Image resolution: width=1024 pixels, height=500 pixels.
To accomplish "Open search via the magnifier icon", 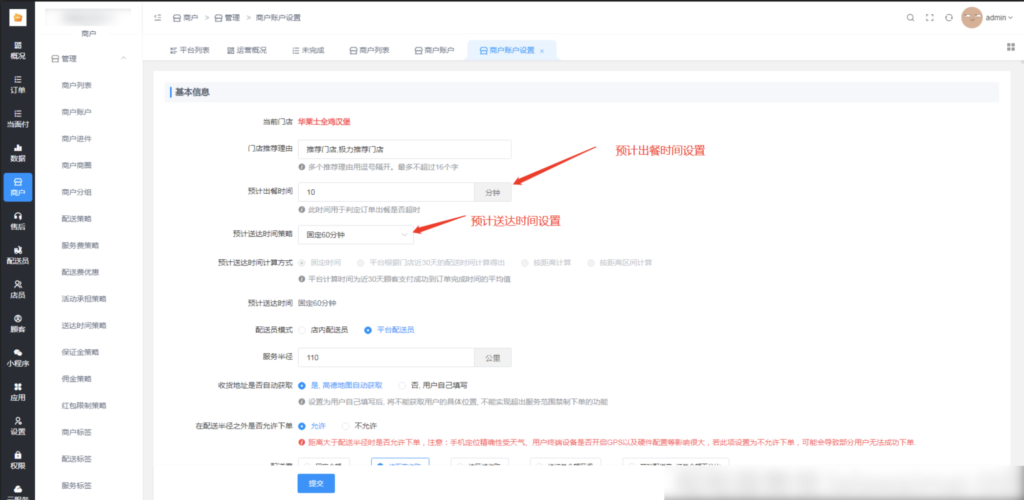I will pos(910,18).
